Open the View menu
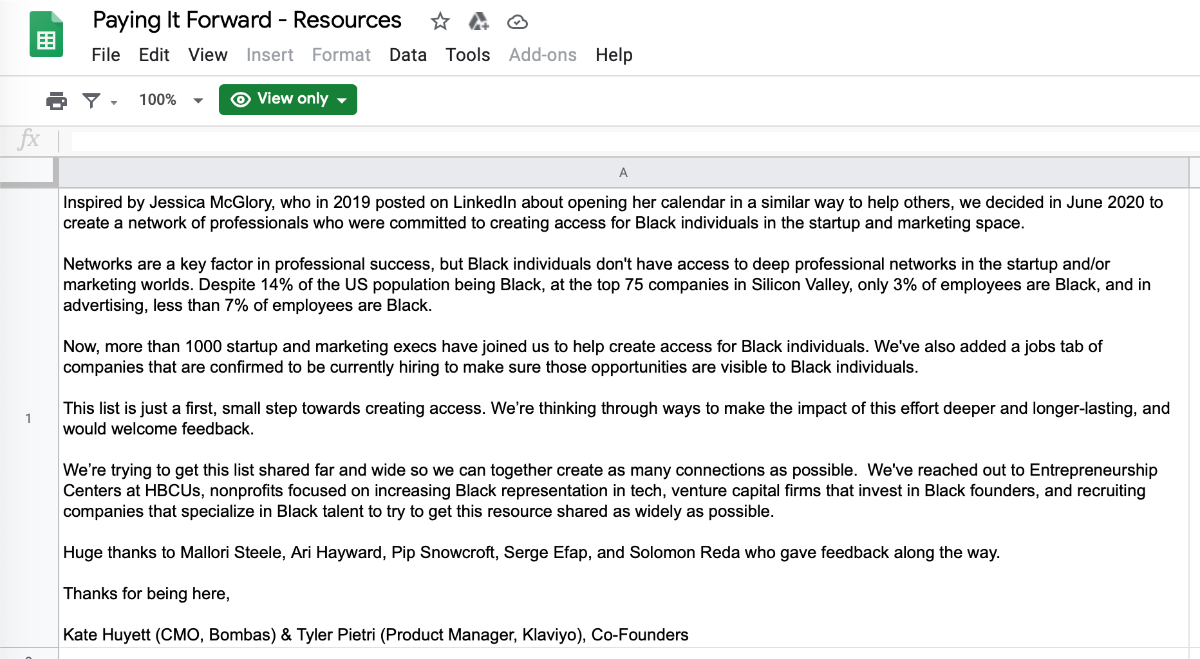 tap(208, 55)
